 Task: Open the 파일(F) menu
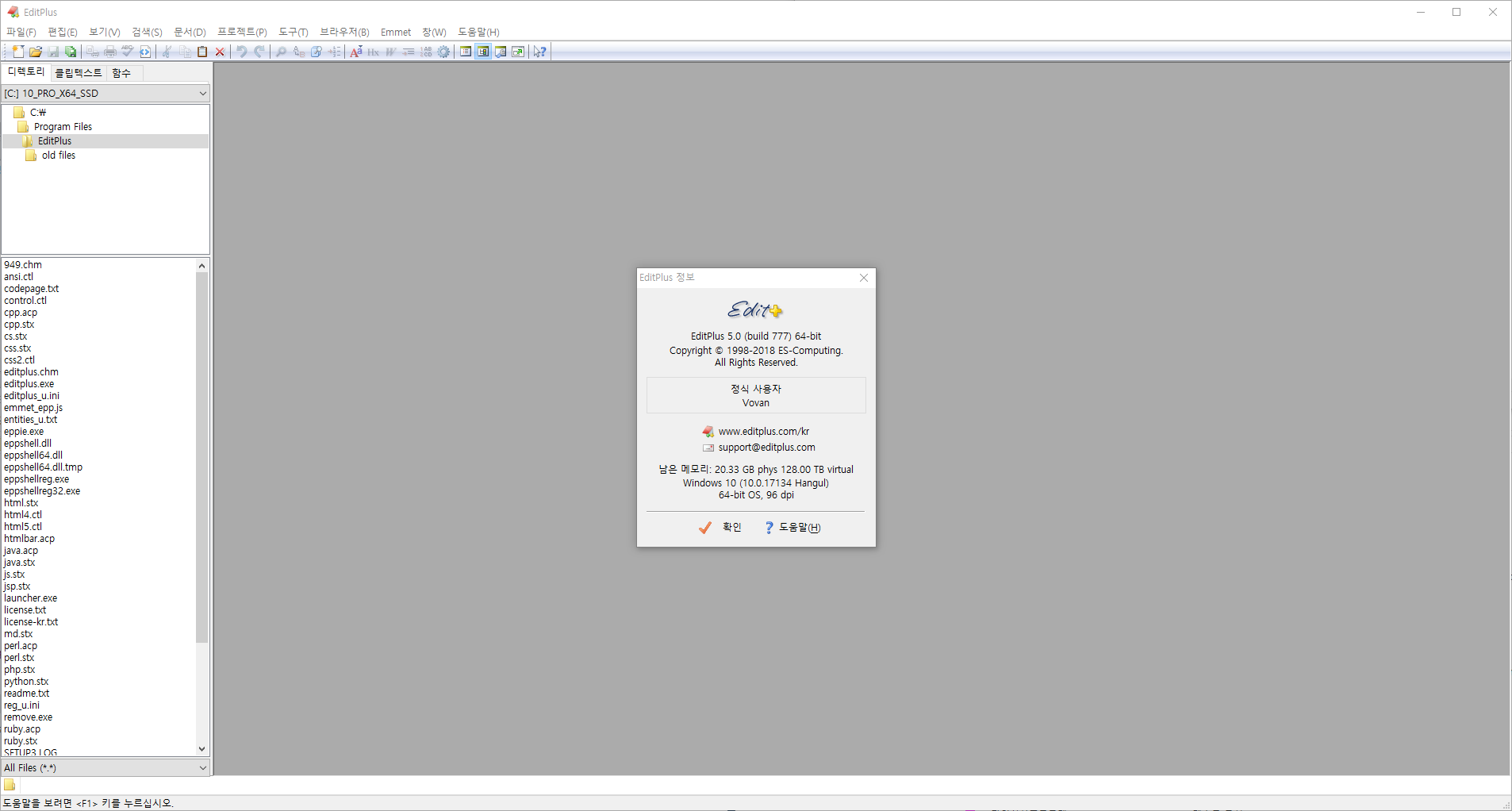click(21, 32)
